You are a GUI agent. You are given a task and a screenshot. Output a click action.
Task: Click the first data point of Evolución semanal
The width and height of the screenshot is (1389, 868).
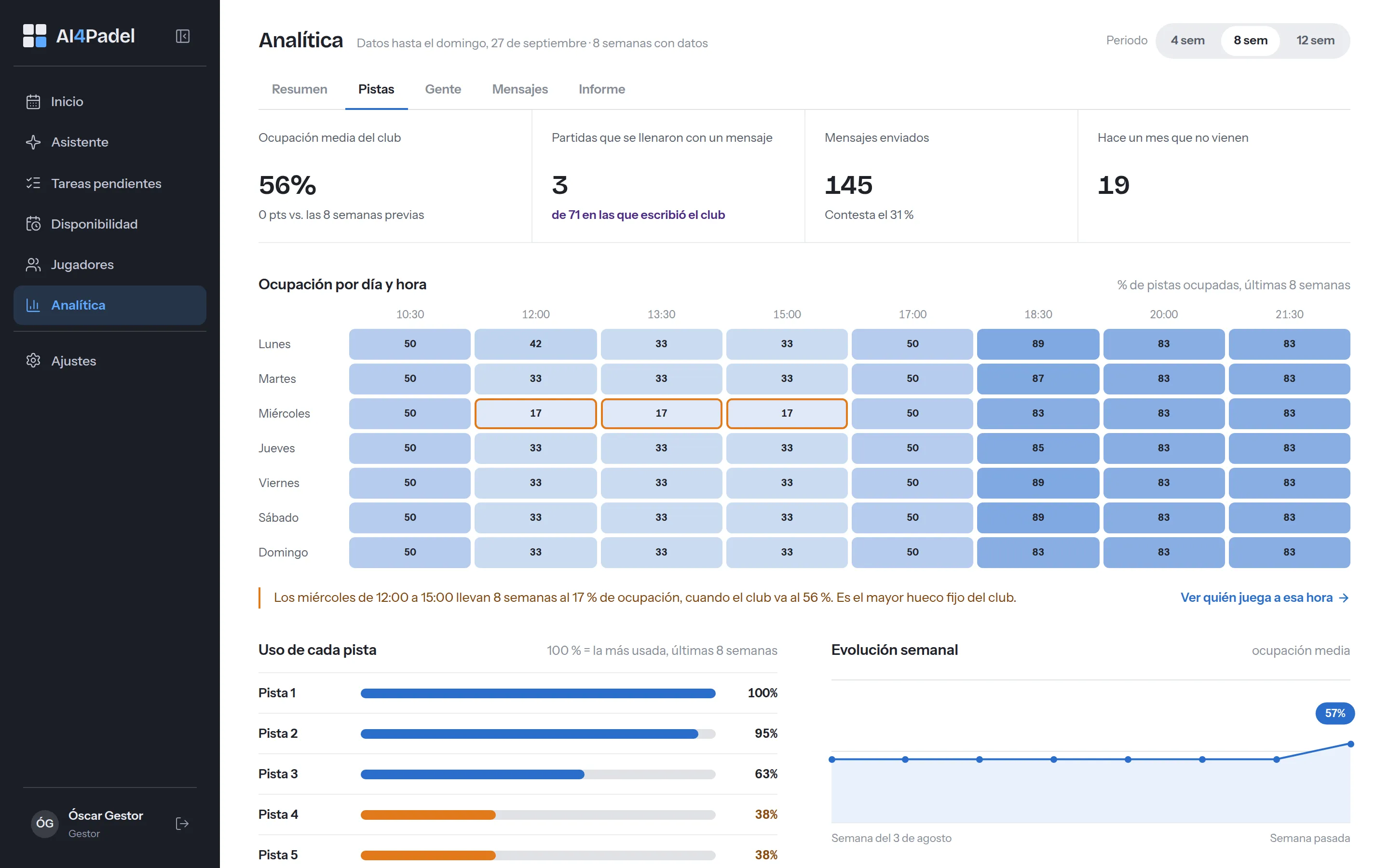[831, 759]
